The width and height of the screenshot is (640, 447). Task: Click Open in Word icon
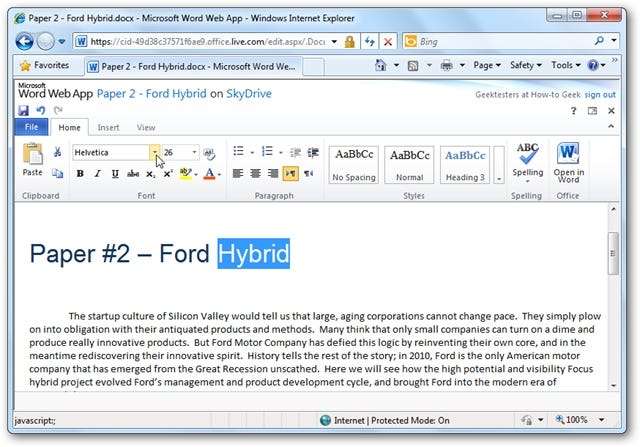point(568,158)
